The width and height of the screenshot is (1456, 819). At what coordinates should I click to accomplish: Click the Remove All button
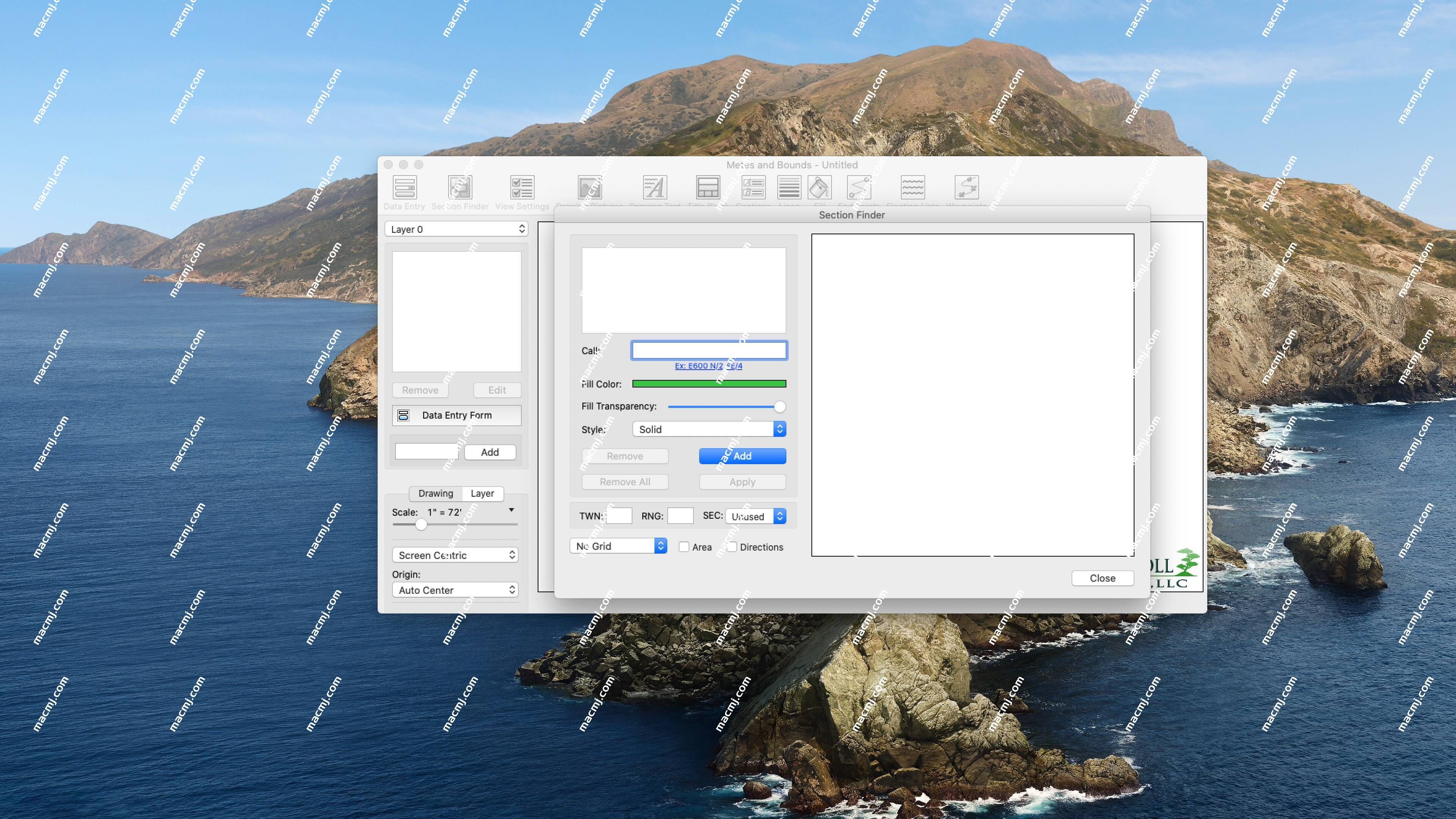624,482
